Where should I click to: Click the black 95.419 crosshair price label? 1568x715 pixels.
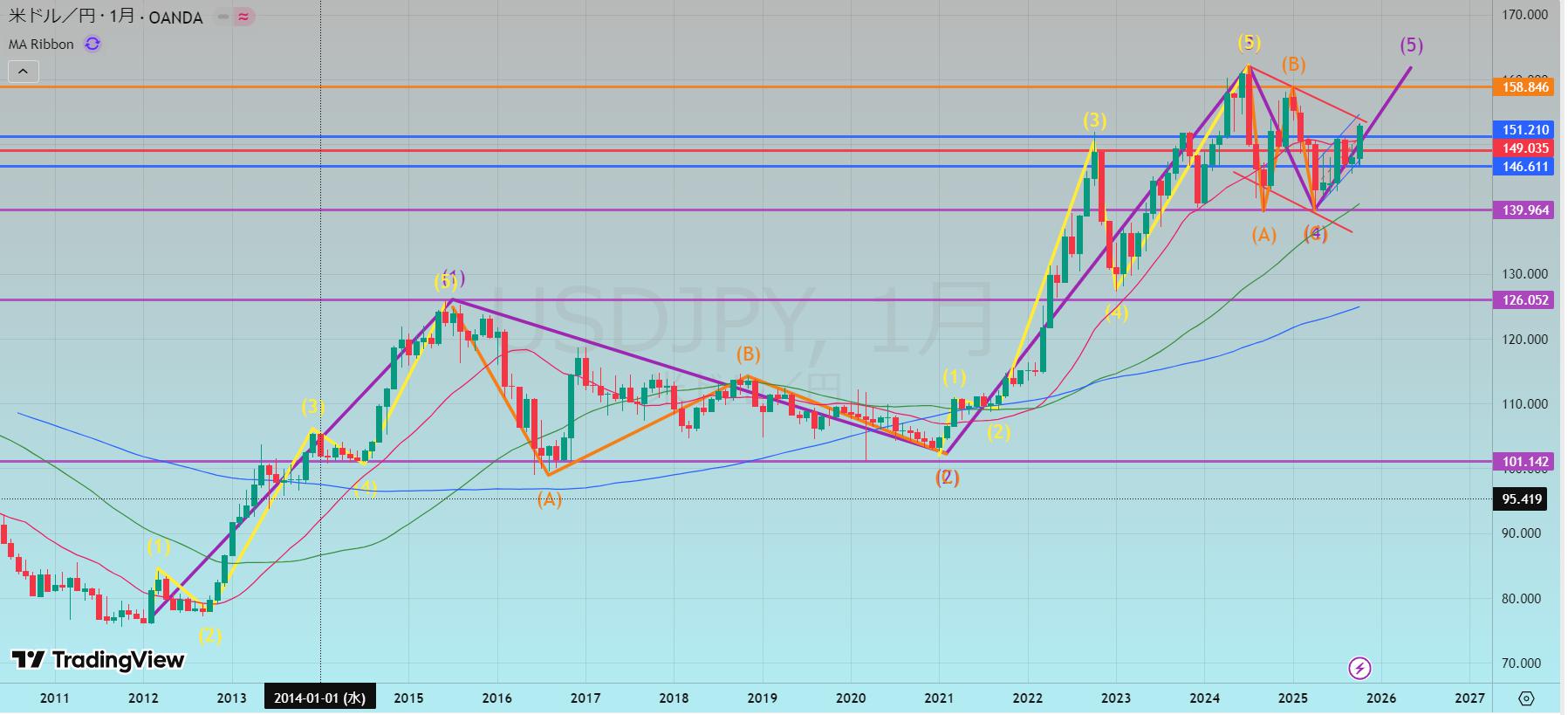1522,499
